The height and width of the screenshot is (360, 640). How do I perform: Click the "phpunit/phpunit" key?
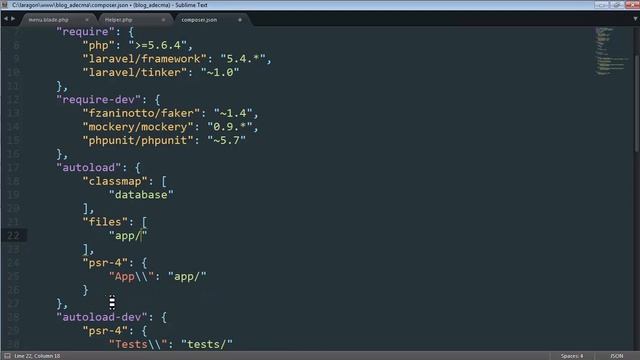[x=138, y=140]
